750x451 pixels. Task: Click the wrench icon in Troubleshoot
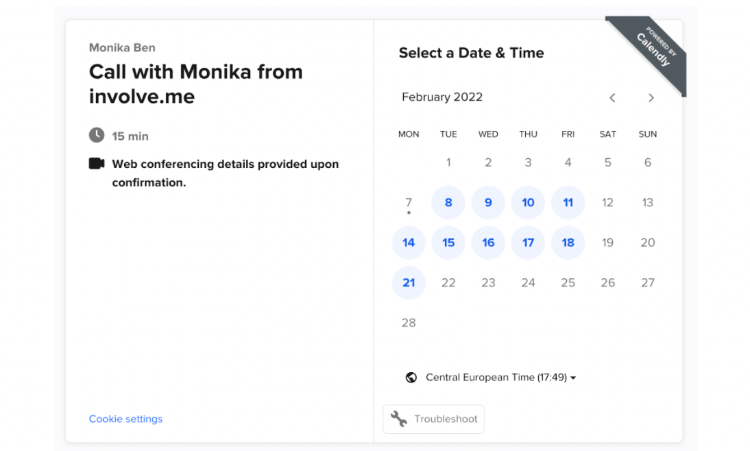[398, 419]
